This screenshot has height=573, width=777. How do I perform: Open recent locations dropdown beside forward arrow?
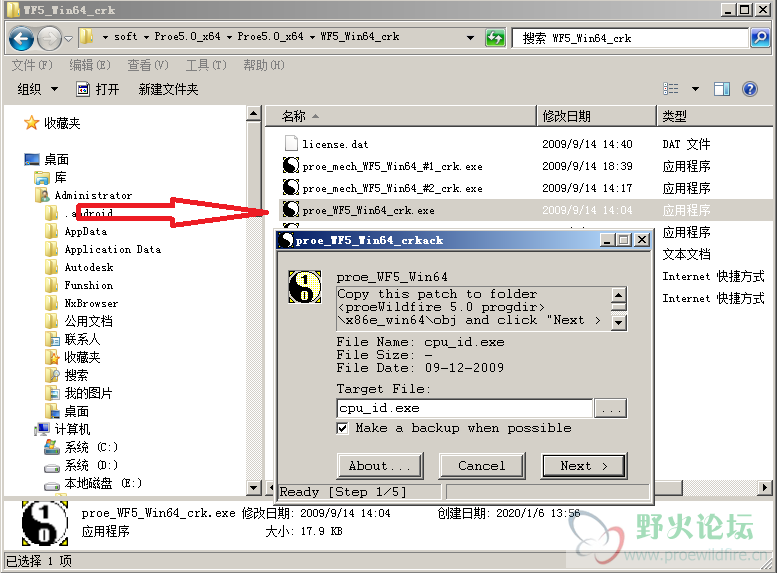(69, 38)
